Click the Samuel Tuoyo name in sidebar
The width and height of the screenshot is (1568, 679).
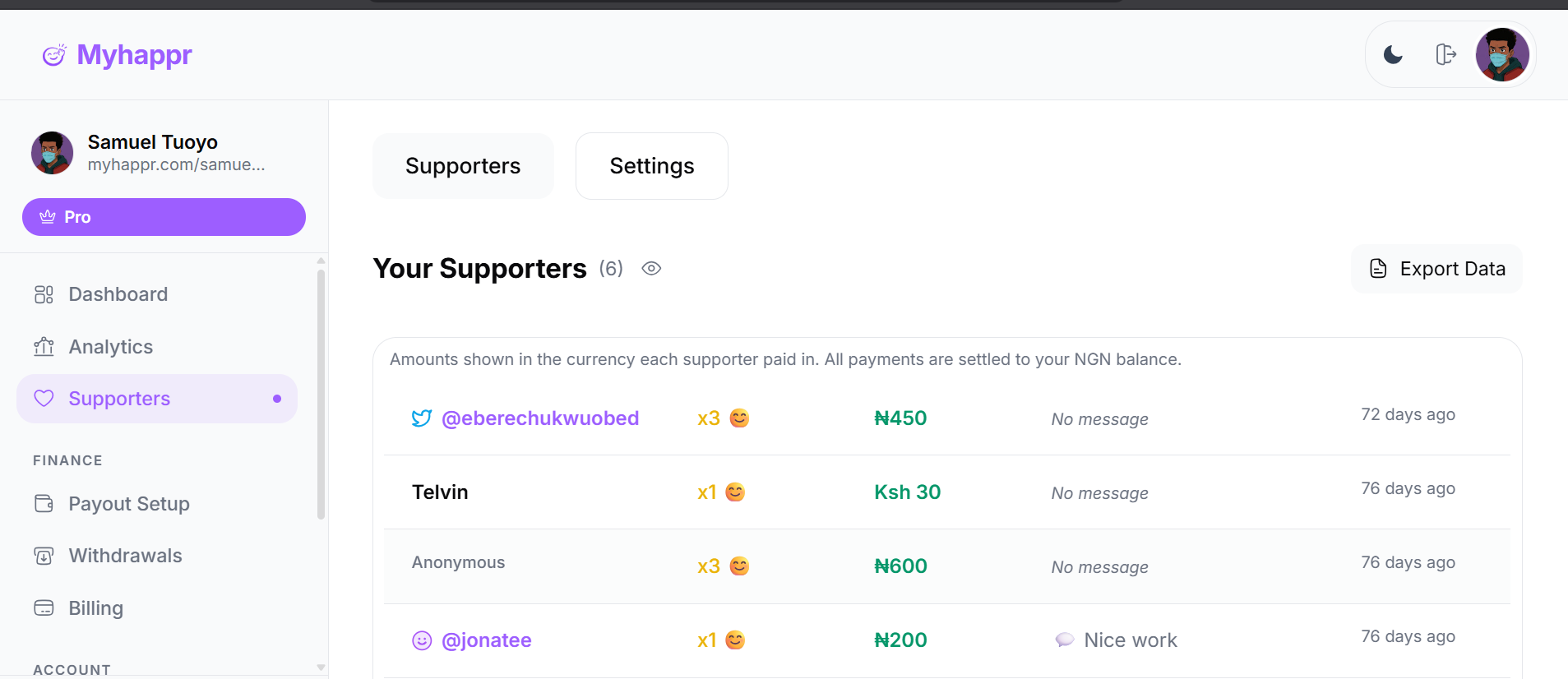pos(153,142)
